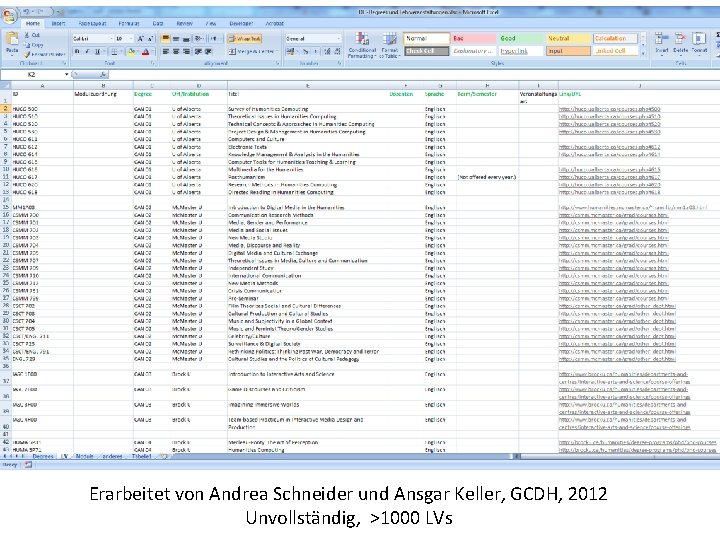Toggle bottom vertical alignment
The width and height of the screenshot is (720, 540).
pyautogui.click(x=186, y=39)
